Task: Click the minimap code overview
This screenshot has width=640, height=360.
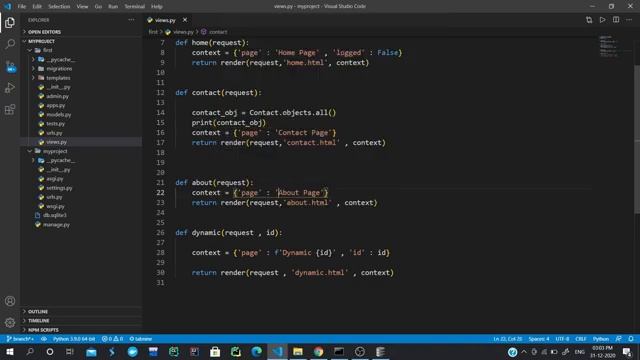Action: (x=611, y=47)
